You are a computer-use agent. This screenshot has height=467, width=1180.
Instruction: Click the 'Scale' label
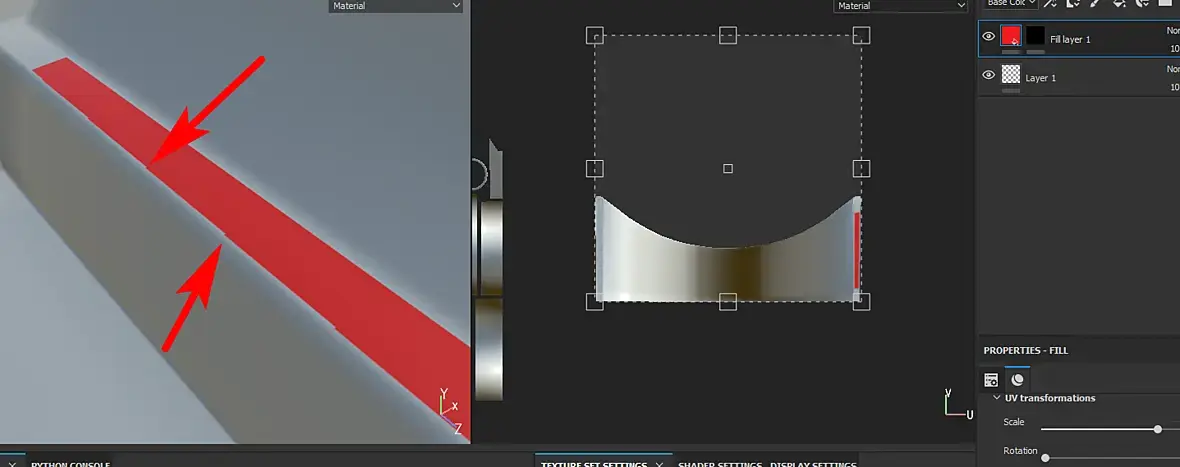click(1014, 423)
